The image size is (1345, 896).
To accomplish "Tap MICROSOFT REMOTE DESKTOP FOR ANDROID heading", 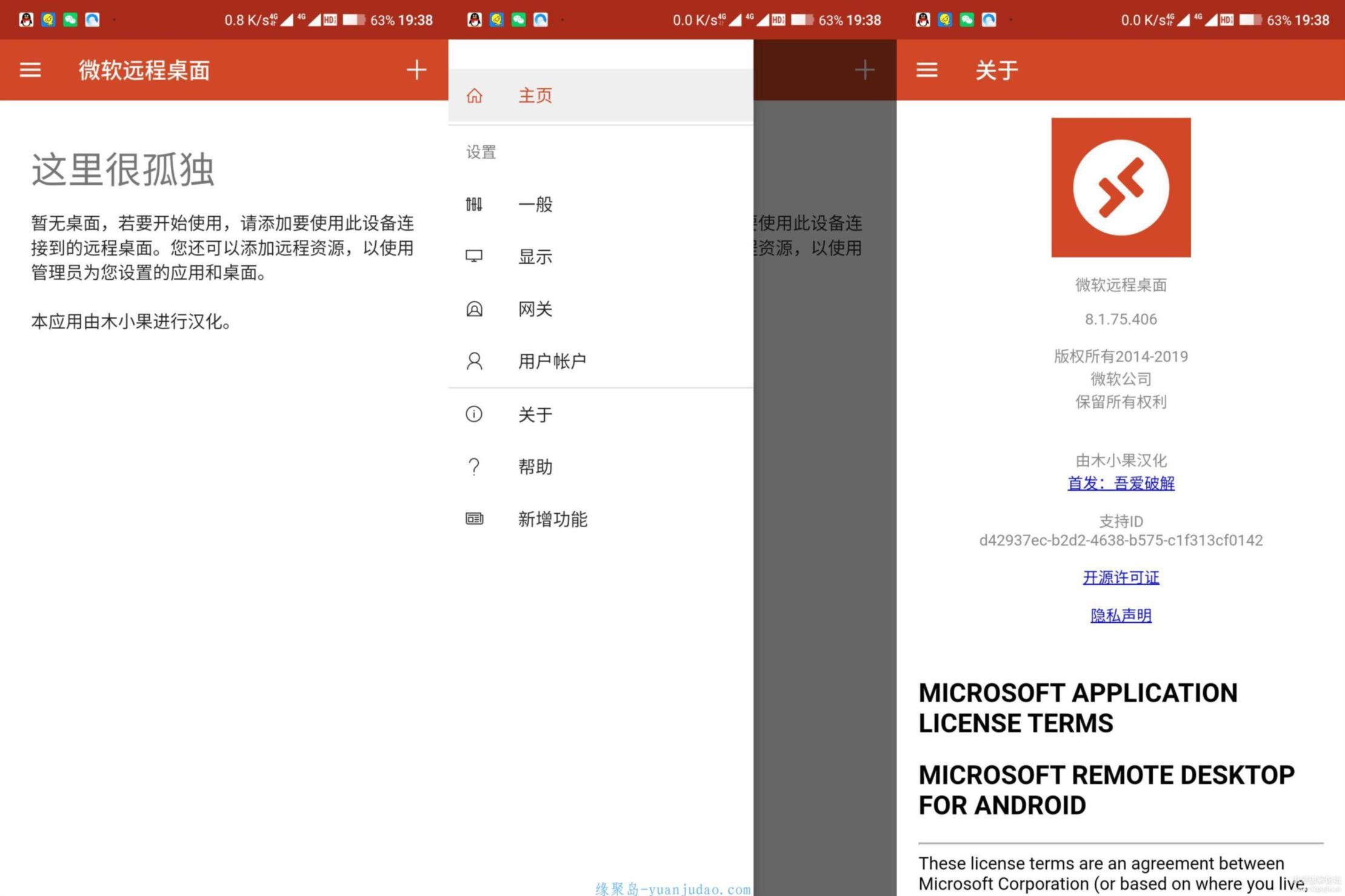I will (1106, 790).
